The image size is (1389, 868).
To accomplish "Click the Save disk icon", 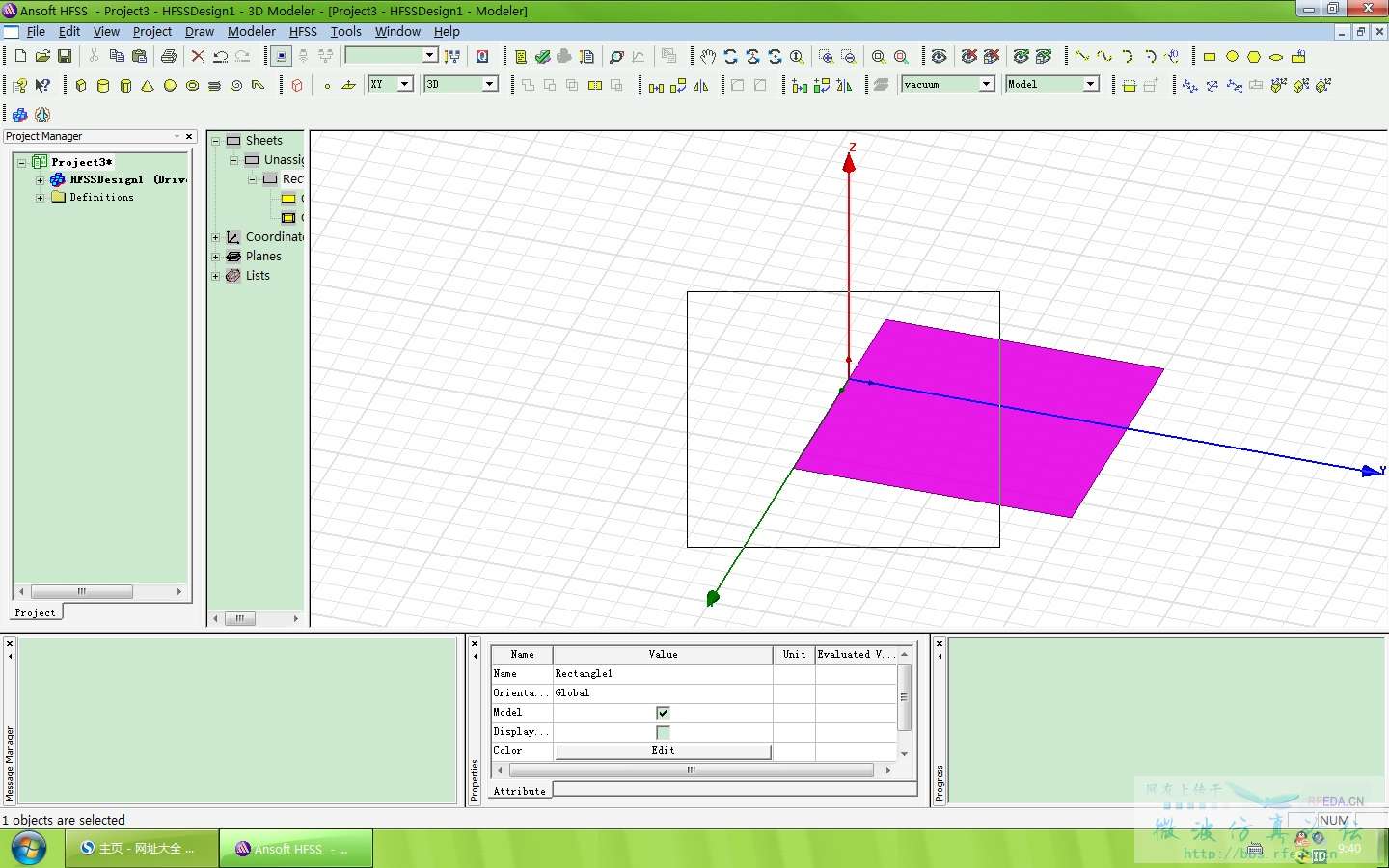I will pos(65,57).
